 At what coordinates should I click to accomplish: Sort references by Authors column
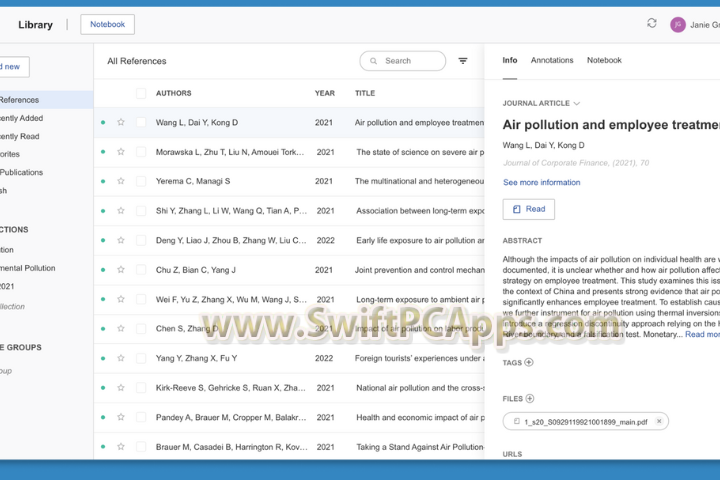173,93
